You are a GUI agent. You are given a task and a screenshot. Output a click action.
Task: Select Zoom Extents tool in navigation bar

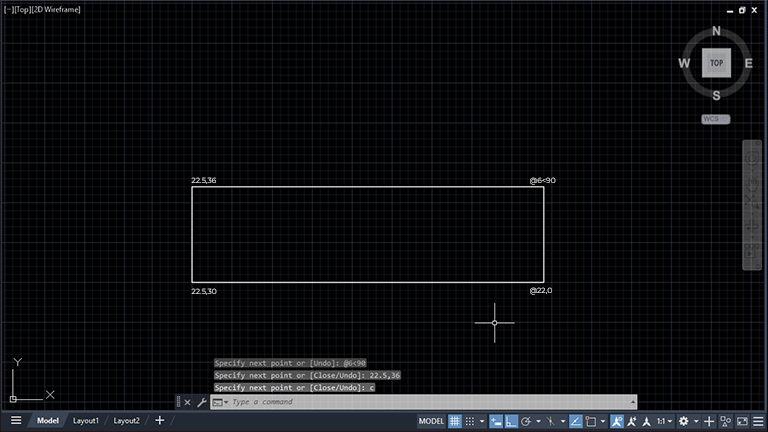pyautogui.click(x=752, y=201)
